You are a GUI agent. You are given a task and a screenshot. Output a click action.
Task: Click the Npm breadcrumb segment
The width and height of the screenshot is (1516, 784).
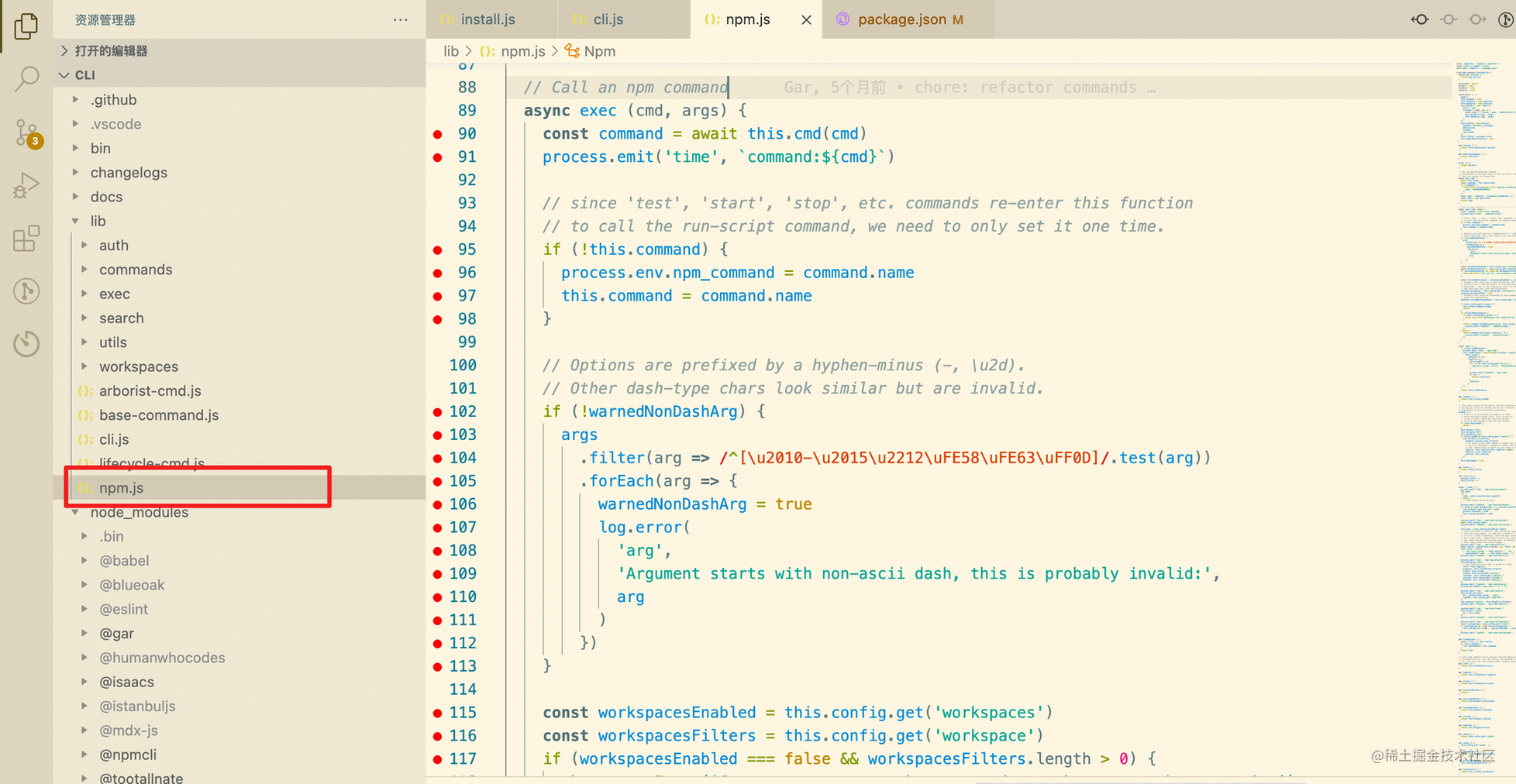599,51
